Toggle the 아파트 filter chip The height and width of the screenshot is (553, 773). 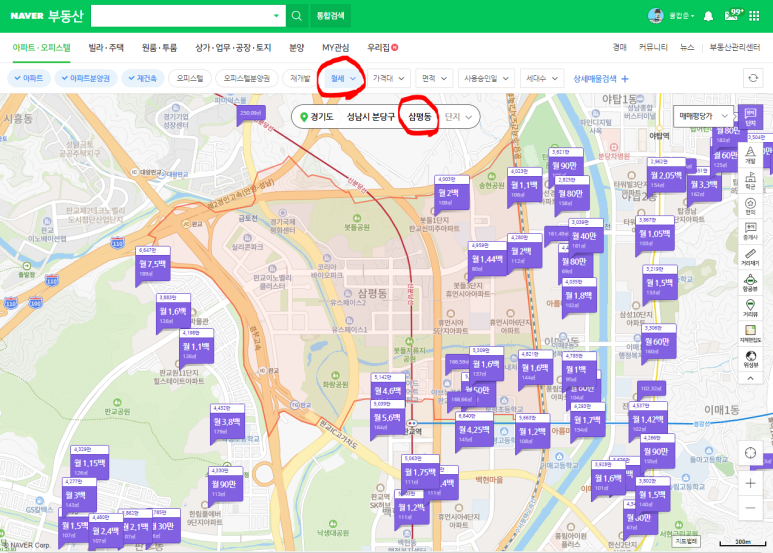point(29,78)
